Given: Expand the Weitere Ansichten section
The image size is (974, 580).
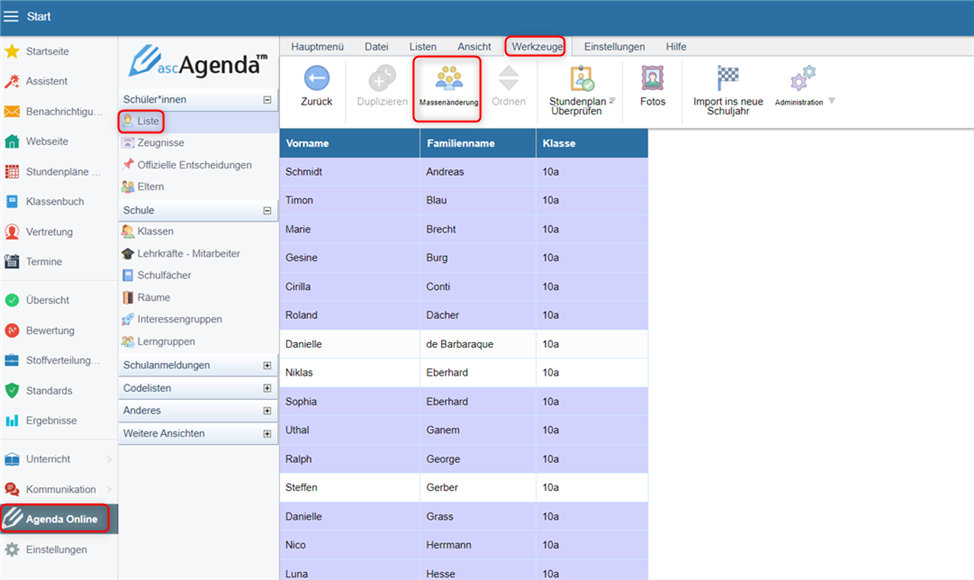Looking at the screenshot, I should [x=267, y=433].
